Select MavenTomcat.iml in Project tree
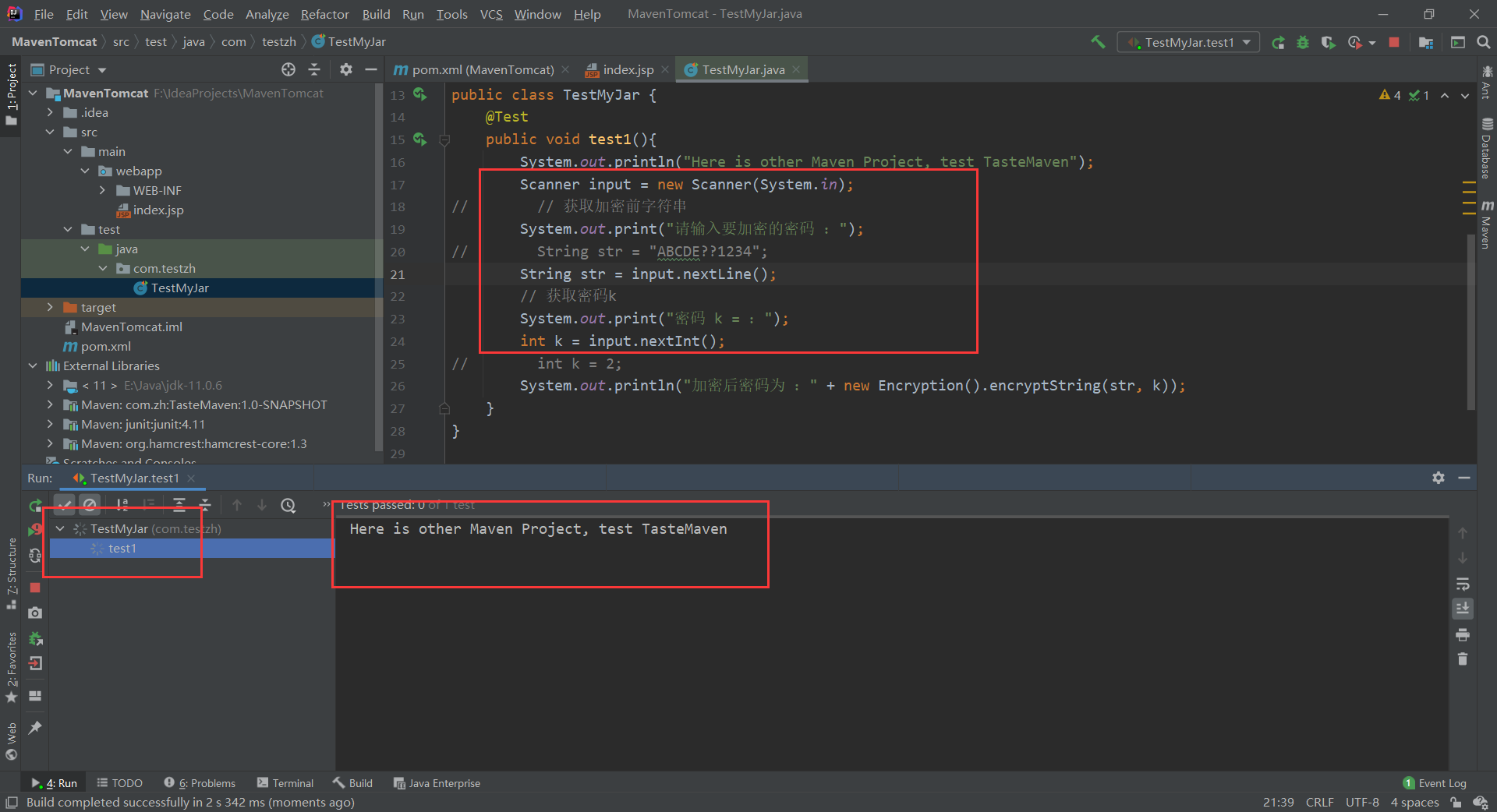The height and width of the screenshot is (812, 1497). 132,327
